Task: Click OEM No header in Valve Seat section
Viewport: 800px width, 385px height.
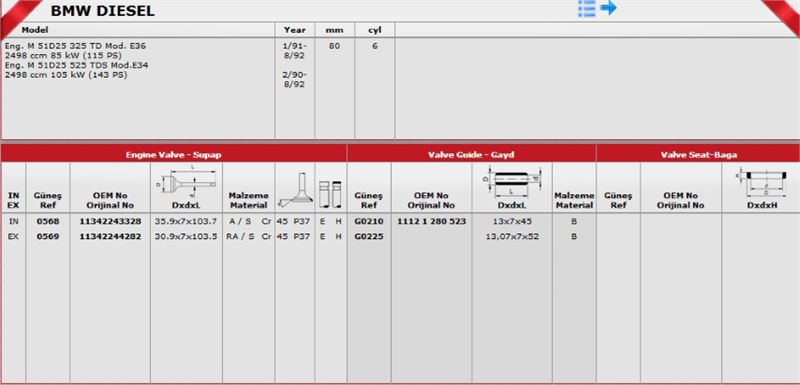Action: point(681,200)
